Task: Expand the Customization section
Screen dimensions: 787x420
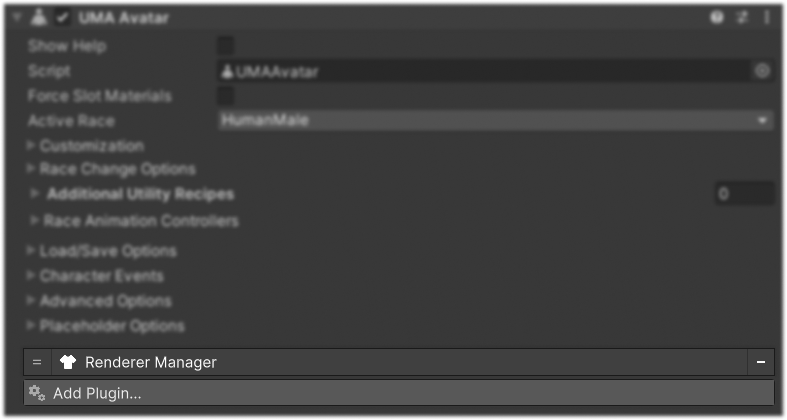Action: click(31, 146)
